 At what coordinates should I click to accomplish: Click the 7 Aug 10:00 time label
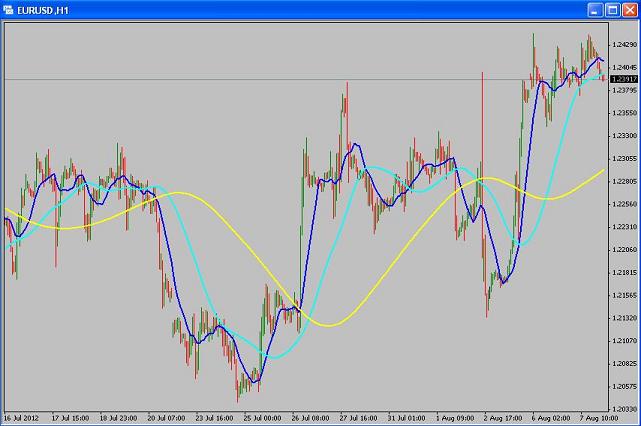(x=599, y=418)
